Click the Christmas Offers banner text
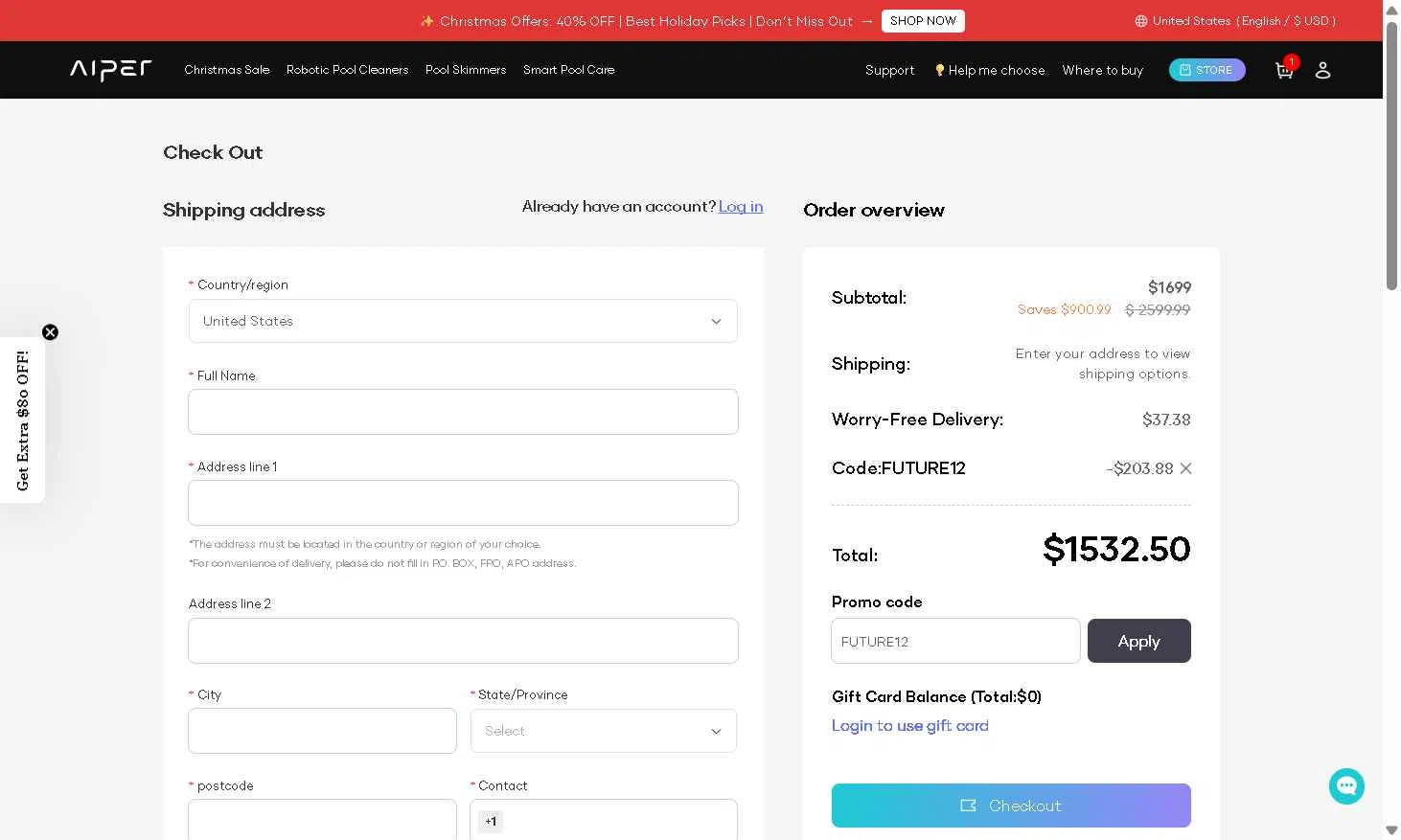1401x840 pixels. [646, 21]
